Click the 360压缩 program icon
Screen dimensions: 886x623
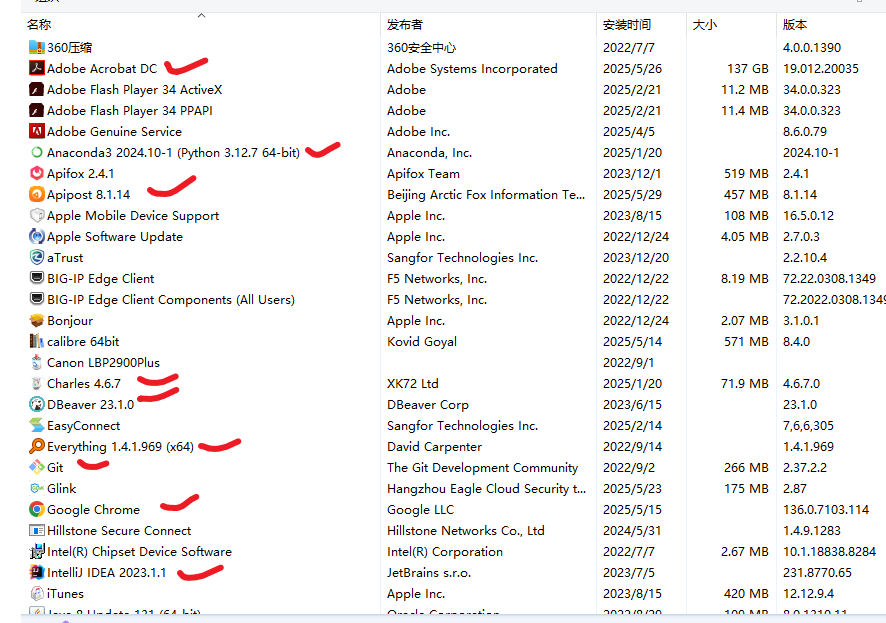(x=37, y=47)
